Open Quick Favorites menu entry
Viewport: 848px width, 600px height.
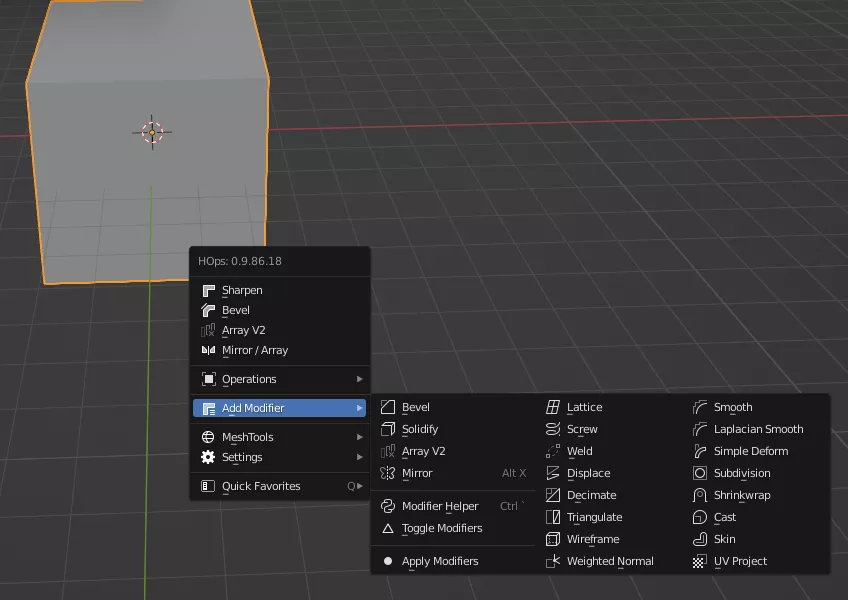(x=260, y=486)
